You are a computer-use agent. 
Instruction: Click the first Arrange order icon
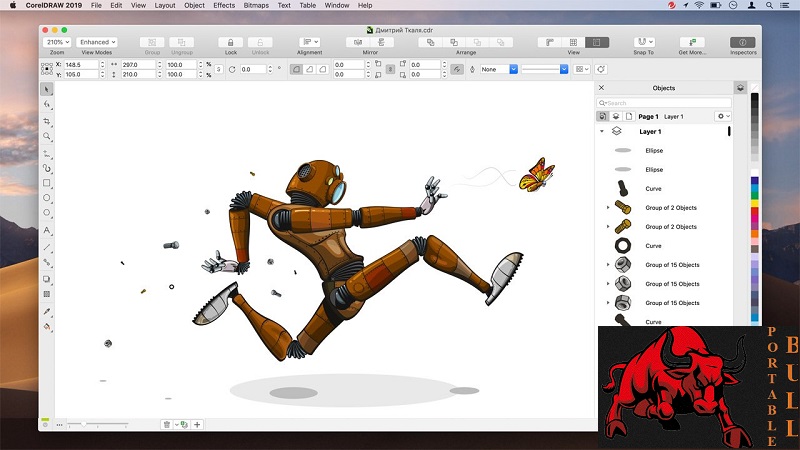click(x=430, y=42)
